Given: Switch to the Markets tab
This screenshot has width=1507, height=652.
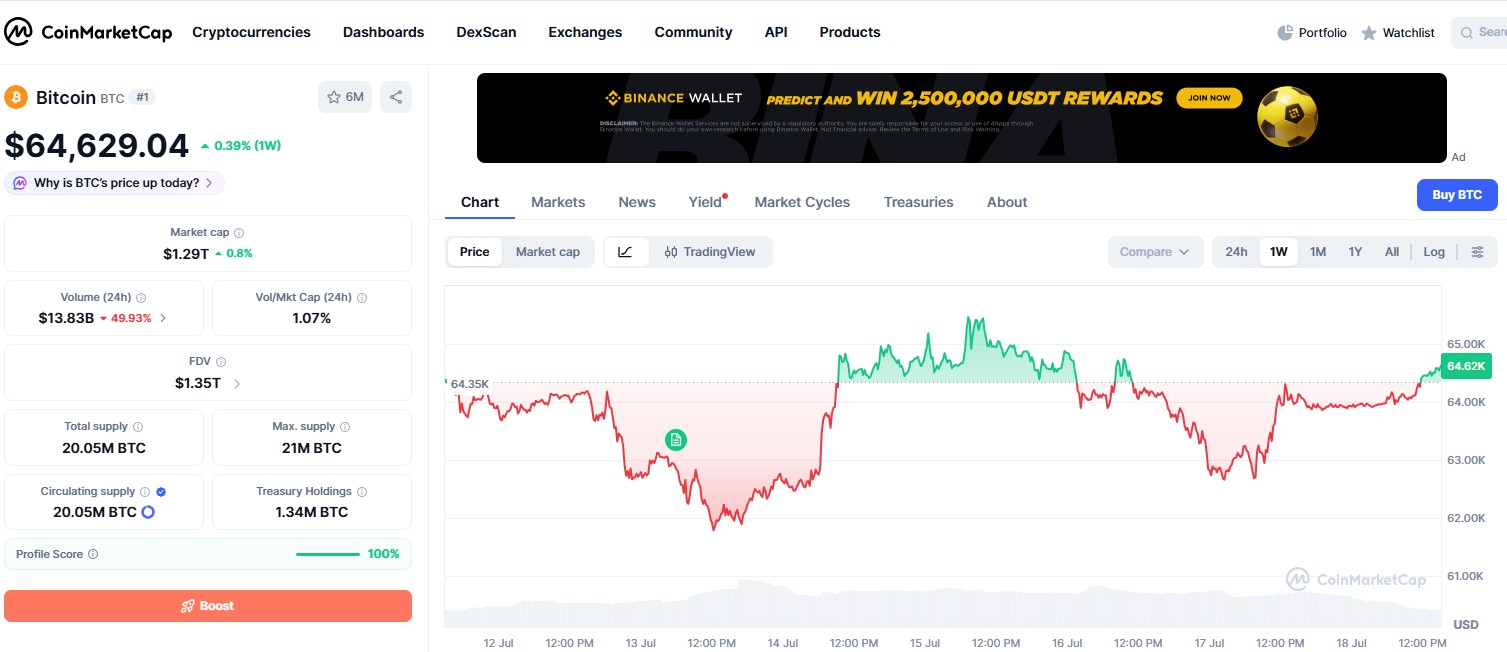Looking at the screenshot, I should coord(558,202).
